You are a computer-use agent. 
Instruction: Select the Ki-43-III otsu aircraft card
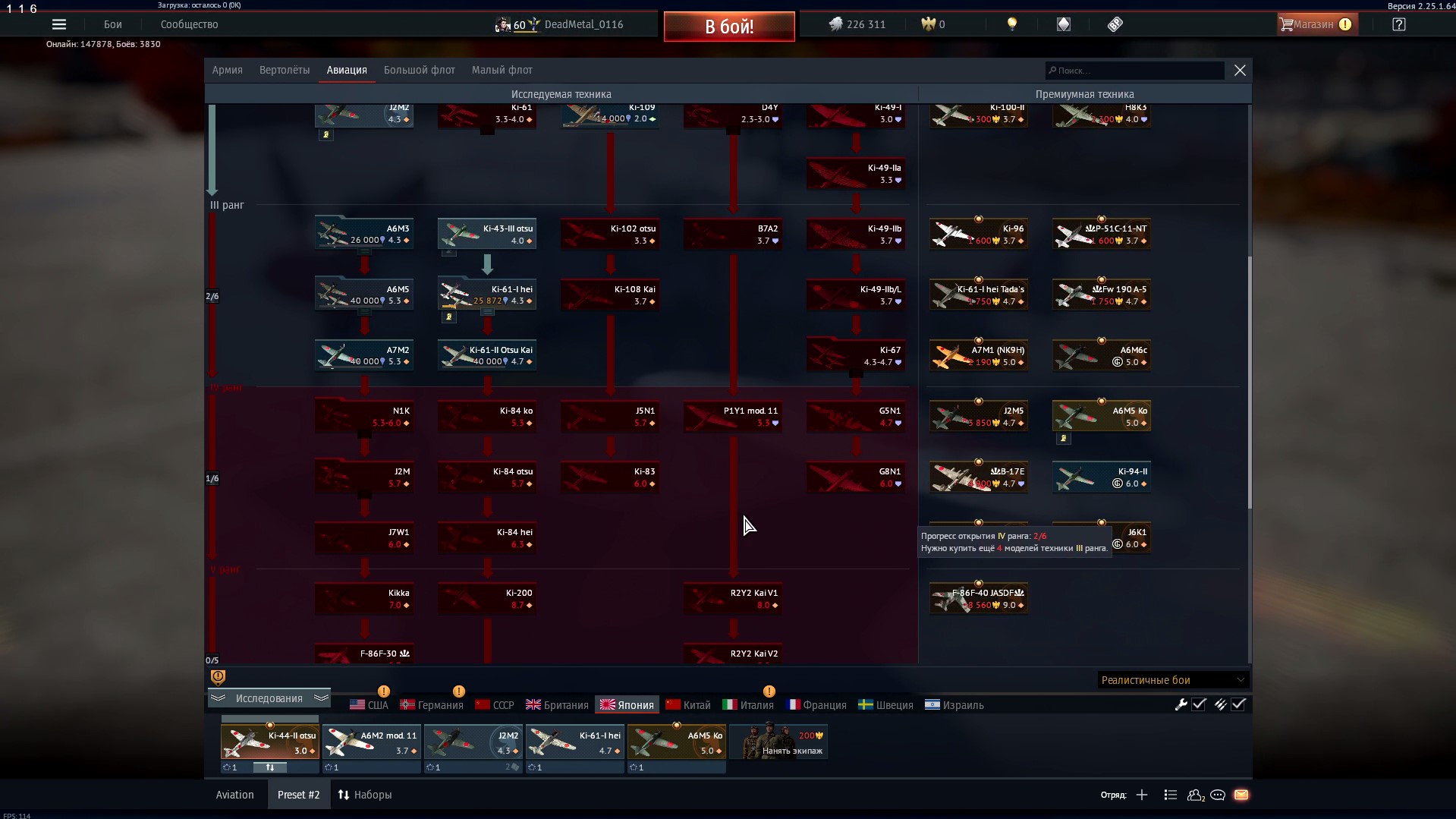point(487,234)
